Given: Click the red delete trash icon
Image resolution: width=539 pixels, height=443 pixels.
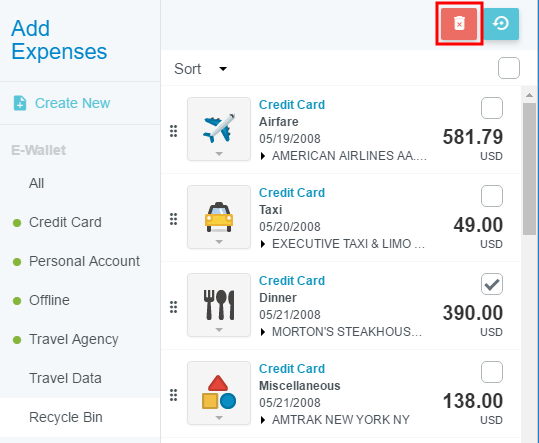Looking at the screenshot, I should click(x=459, y=24).
